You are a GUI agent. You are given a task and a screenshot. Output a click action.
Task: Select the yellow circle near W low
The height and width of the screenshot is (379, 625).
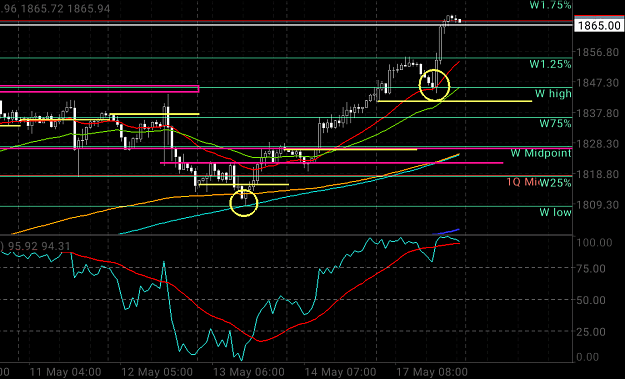point(244,203)
